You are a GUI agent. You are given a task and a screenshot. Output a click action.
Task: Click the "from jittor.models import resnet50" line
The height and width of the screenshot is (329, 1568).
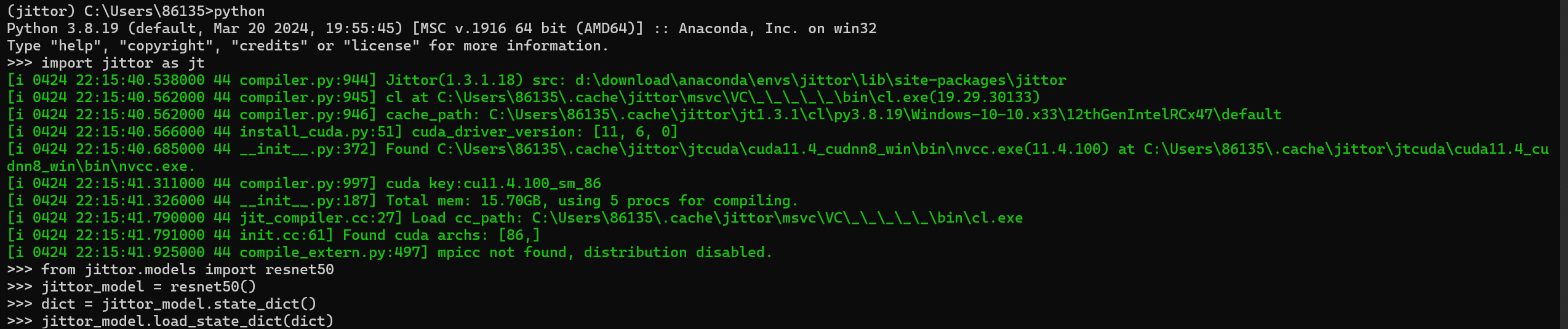click(x=187, y=269)
